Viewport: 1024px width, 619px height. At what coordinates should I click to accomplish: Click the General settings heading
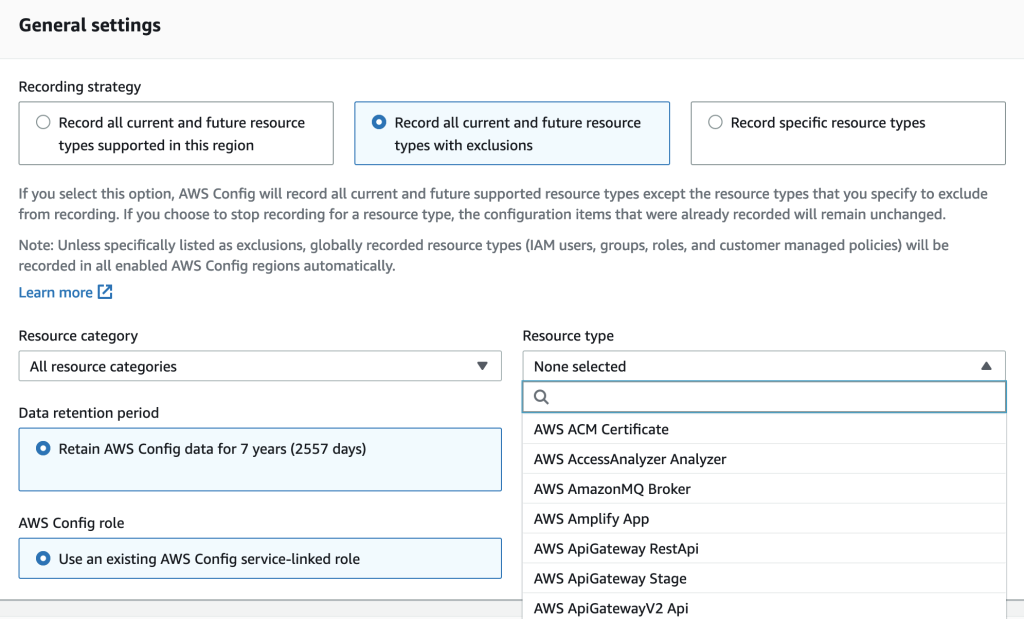pos(90,25)
